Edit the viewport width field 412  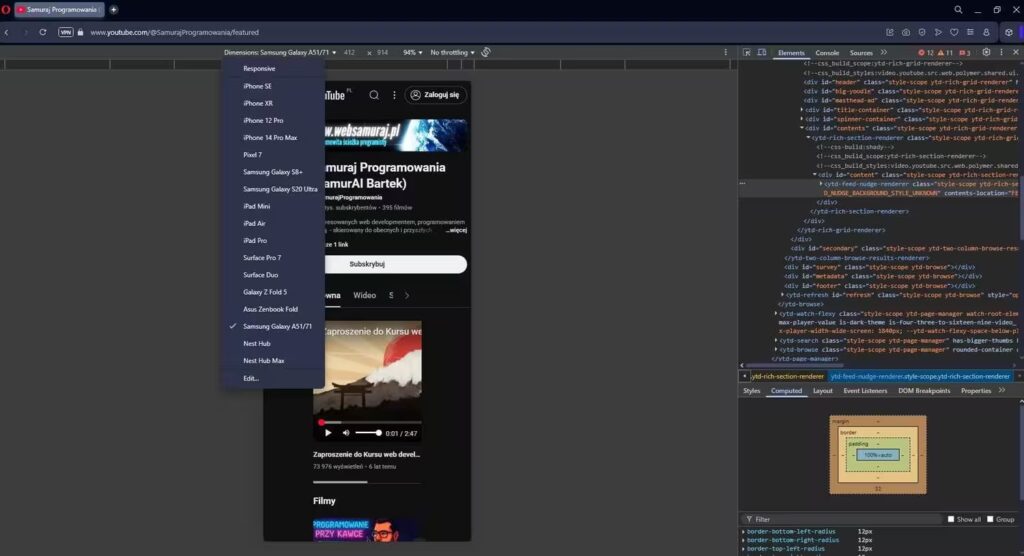coord(351,52)
